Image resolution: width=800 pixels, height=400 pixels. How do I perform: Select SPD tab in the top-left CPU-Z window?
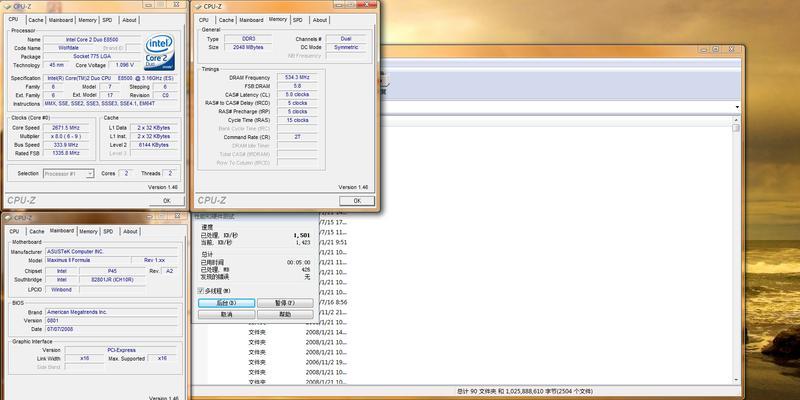(107, 20)
